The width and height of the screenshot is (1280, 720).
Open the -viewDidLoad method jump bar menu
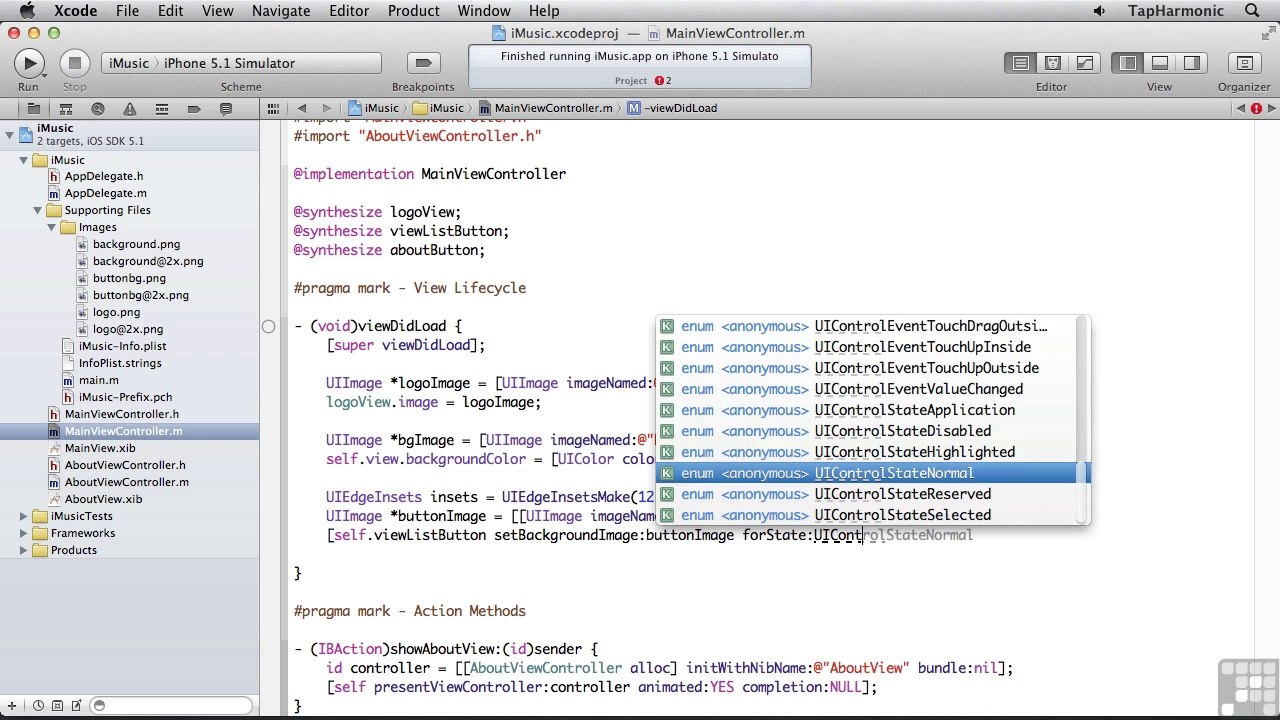click(x=672, y=108)
